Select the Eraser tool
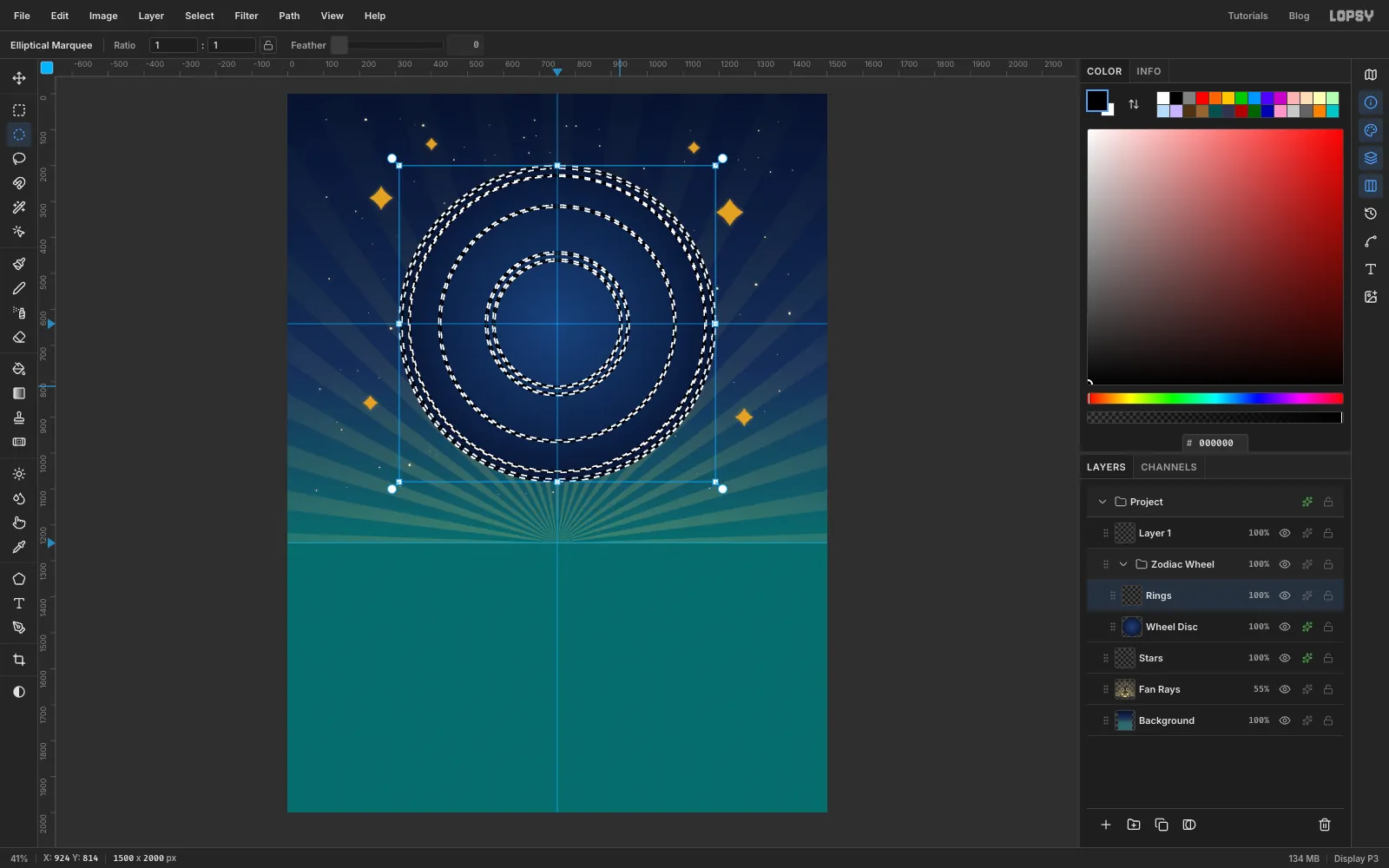The image size is (1389, 868). pyautogui.click(x=19, y=337)
